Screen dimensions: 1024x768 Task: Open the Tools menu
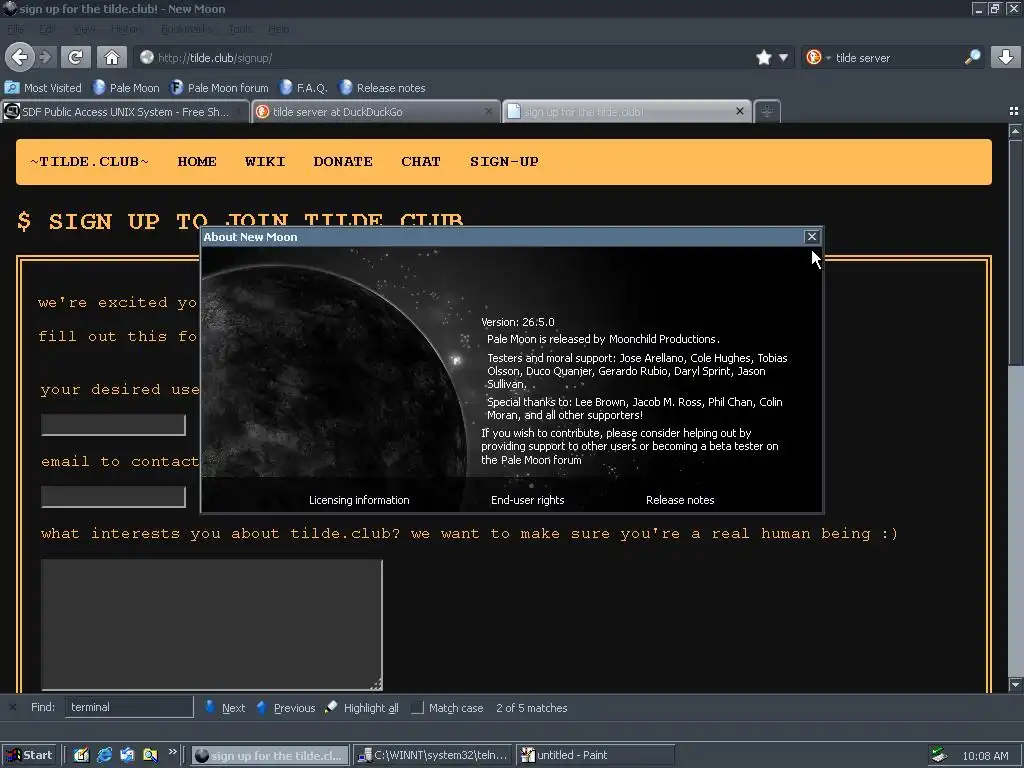point(240,29)
